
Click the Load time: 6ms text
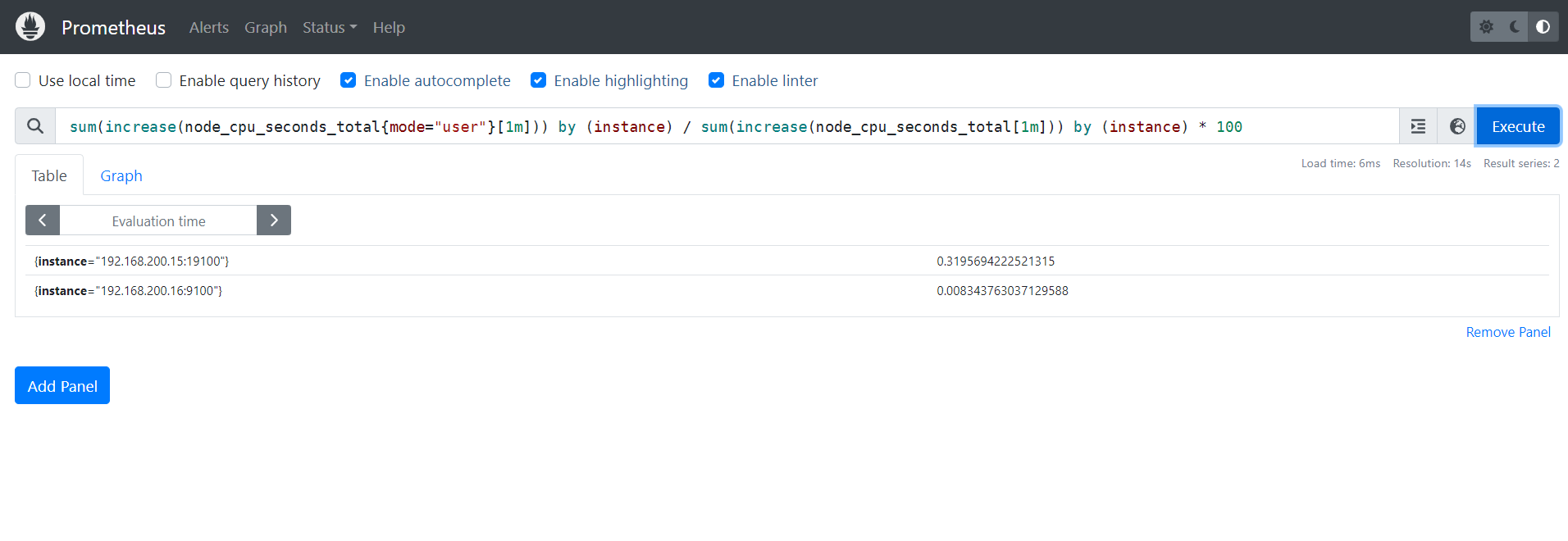(1341, 163)
